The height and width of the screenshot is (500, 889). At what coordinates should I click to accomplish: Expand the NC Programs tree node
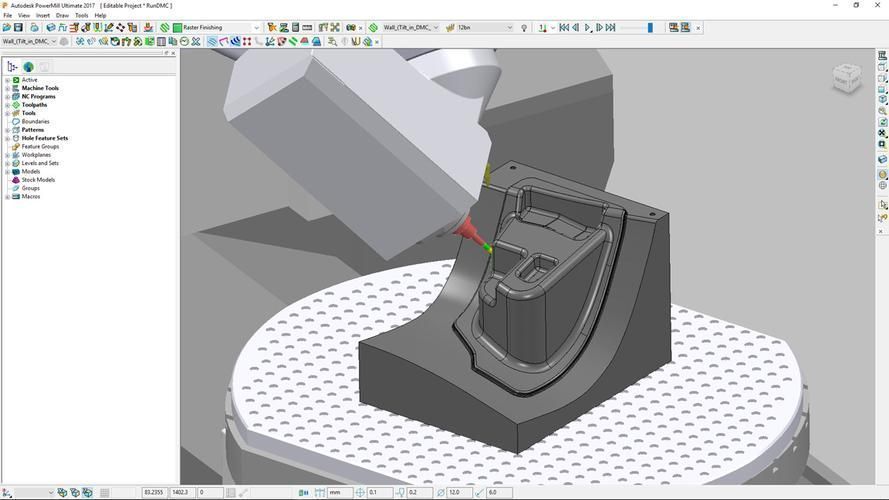tap(7, 97)
